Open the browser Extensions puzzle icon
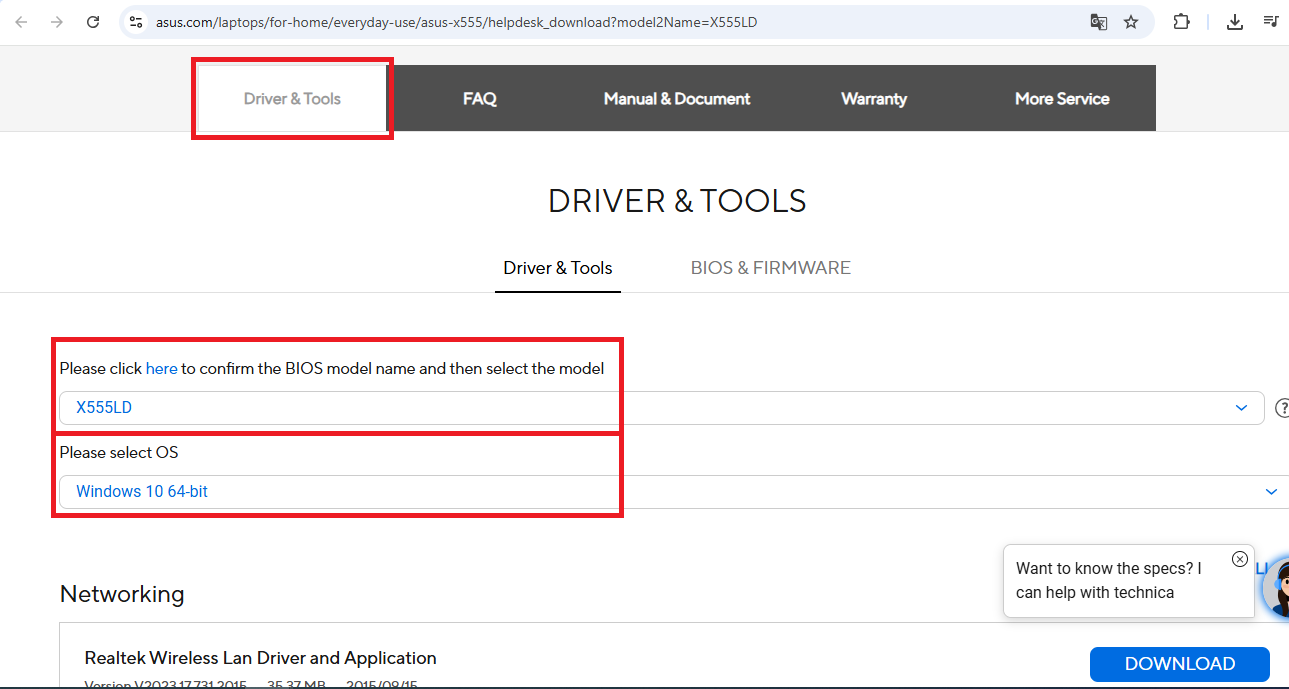This screenshot has height=689, width=1289. click(x=1181, y=22)
